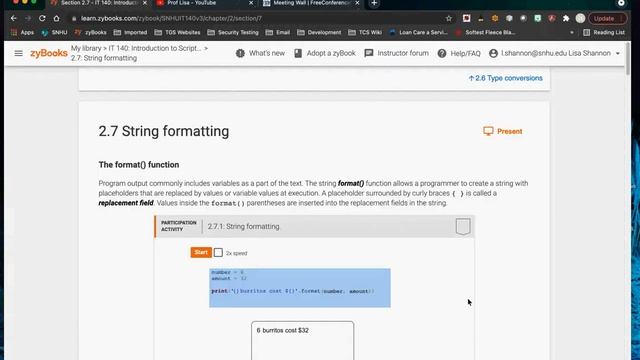Image resolution: width=640 pixels, height=360 pixels.
Task: Expand the Security Testing bookmarks folder
Action: [233, 32]
